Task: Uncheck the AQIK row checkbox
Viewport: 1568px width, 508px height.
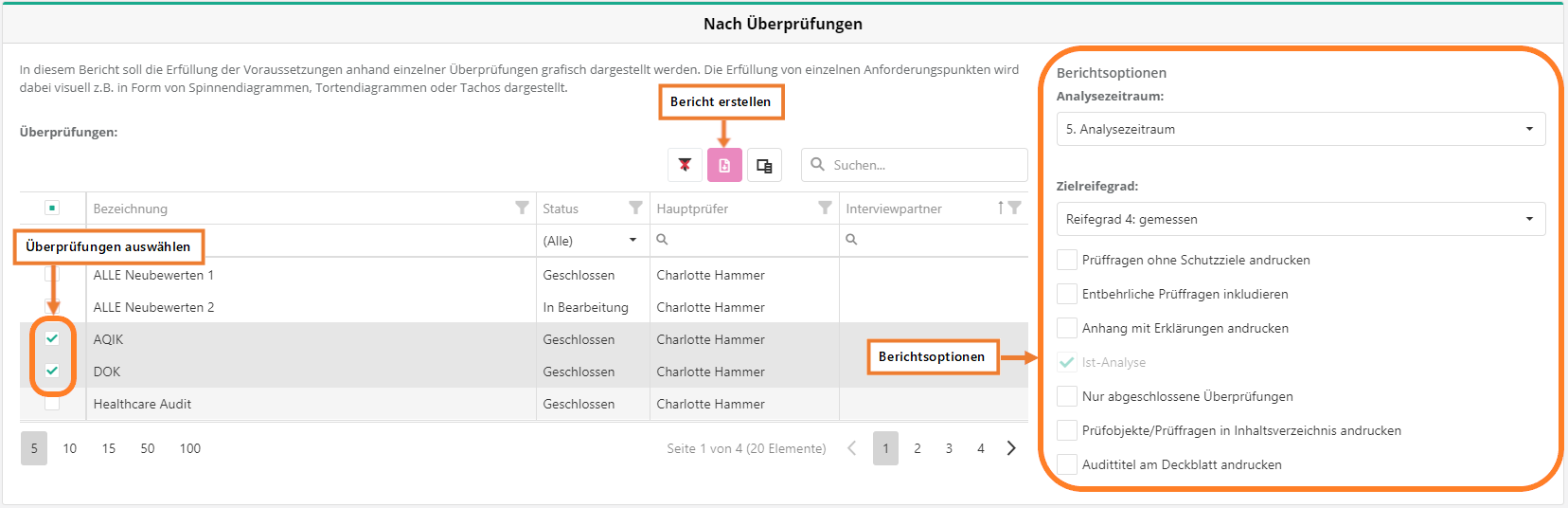Action: pyautogui.click(x=52, y=339)
